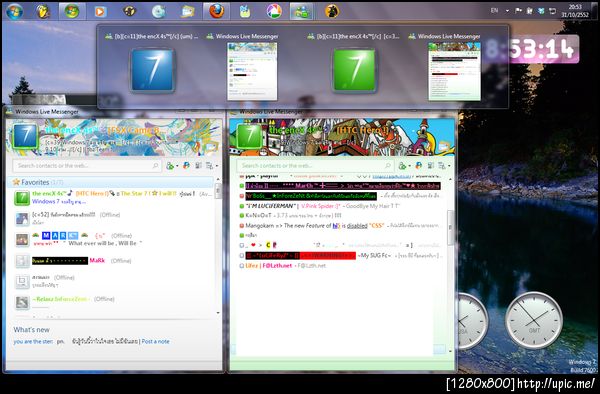Image resolution: width=600 pixels, height=394 pixels.
Task: Click the Action Center flag tray icon
Action: point(518,11)
